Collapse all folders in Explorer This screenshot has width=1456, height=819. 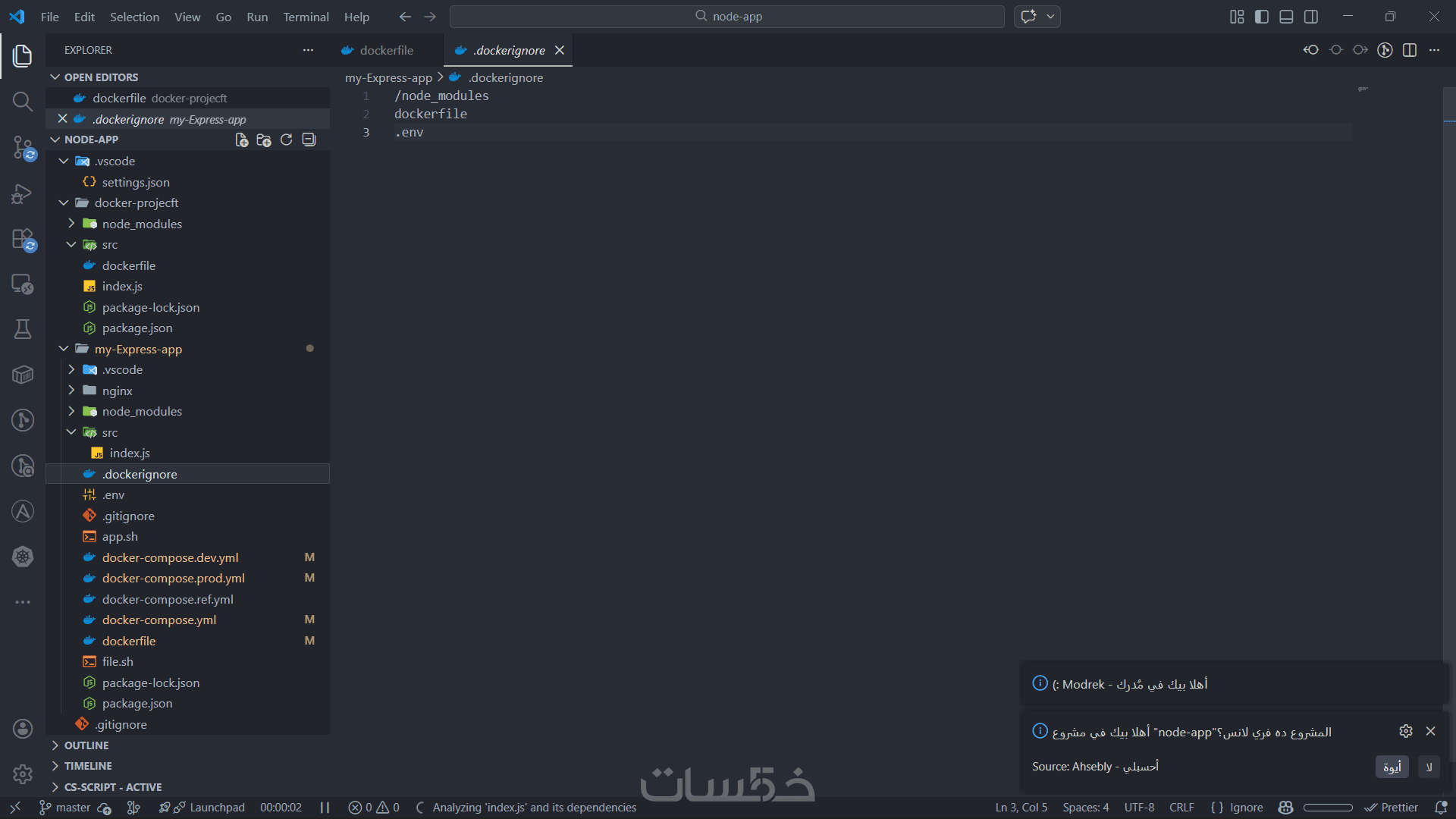point(309,140)
